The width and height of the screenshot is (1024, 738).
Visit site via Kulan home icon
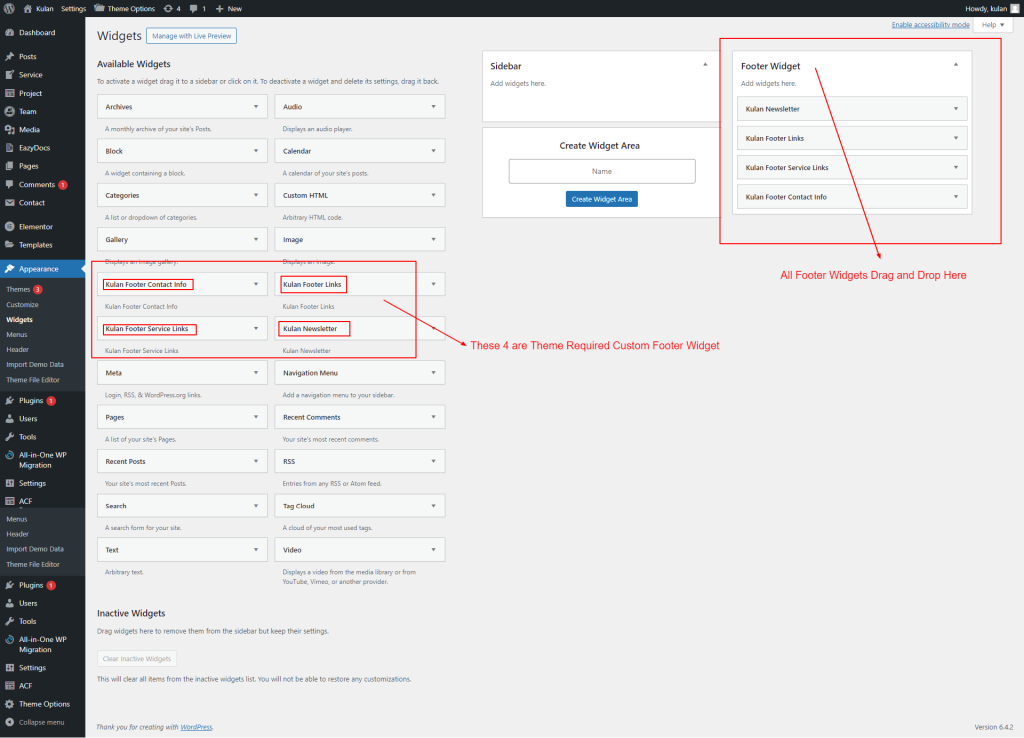pos(27,8)
